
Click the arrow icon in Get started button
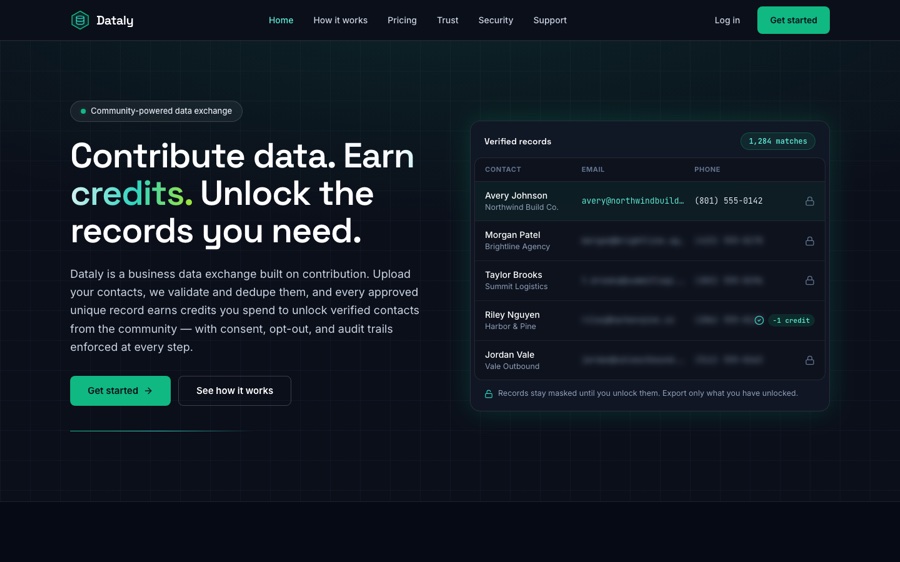click(x=148, y=390)
